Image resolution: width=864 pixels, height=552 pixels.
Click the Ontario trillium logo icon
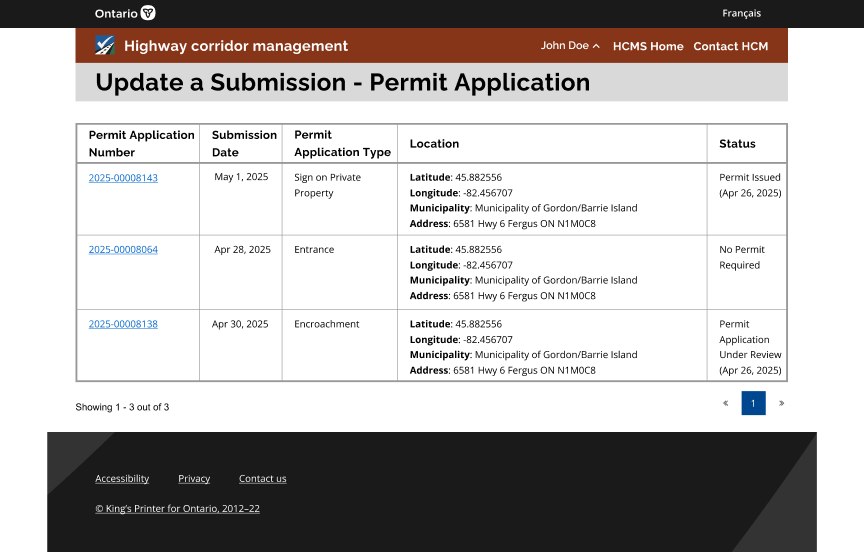[148, 13]
